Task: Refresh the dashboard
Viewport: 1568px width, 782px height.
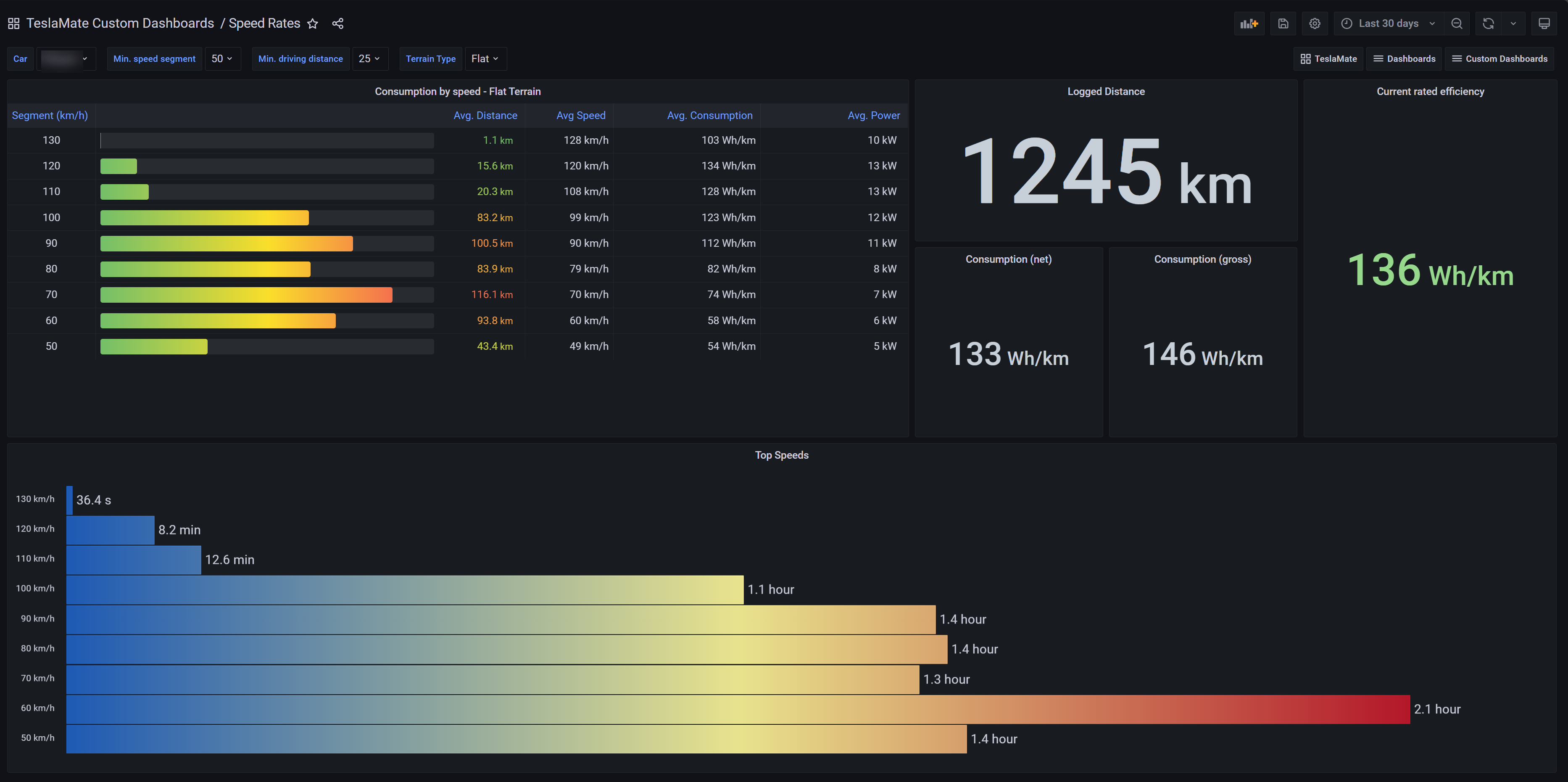Action: 1488,24
